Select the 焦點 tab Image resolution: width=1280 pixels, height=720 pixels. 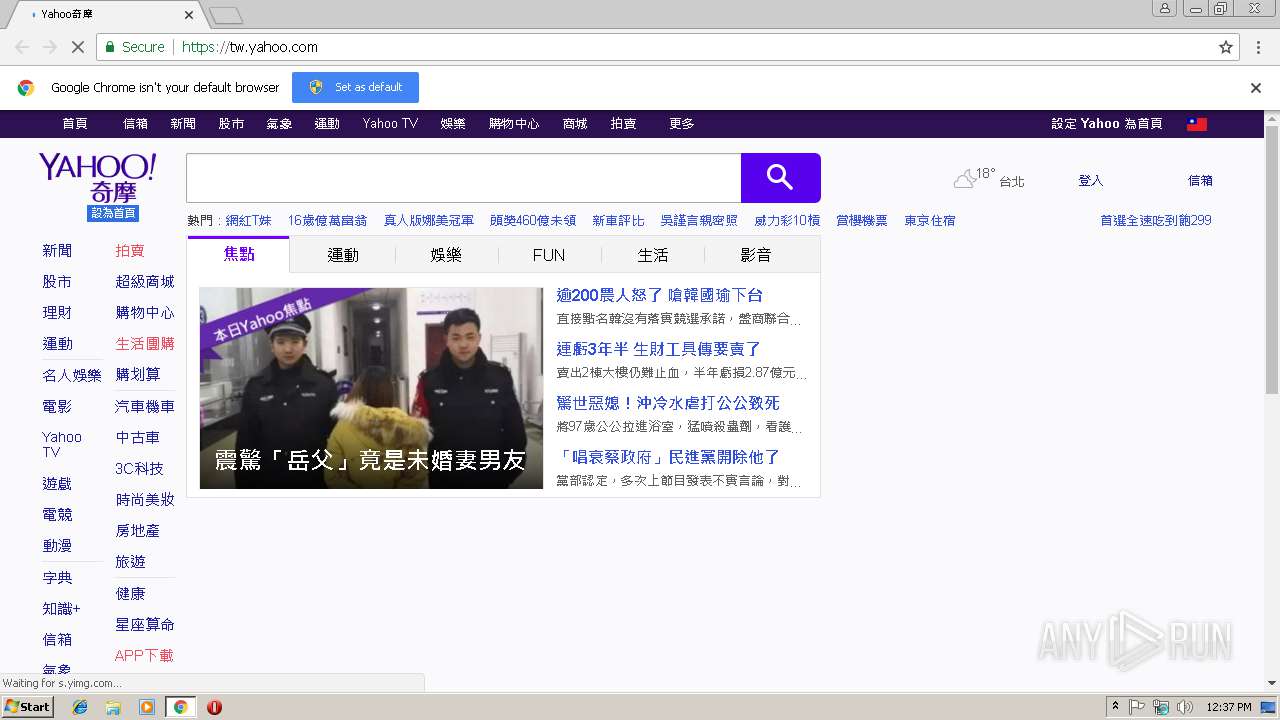click(239, 254)
